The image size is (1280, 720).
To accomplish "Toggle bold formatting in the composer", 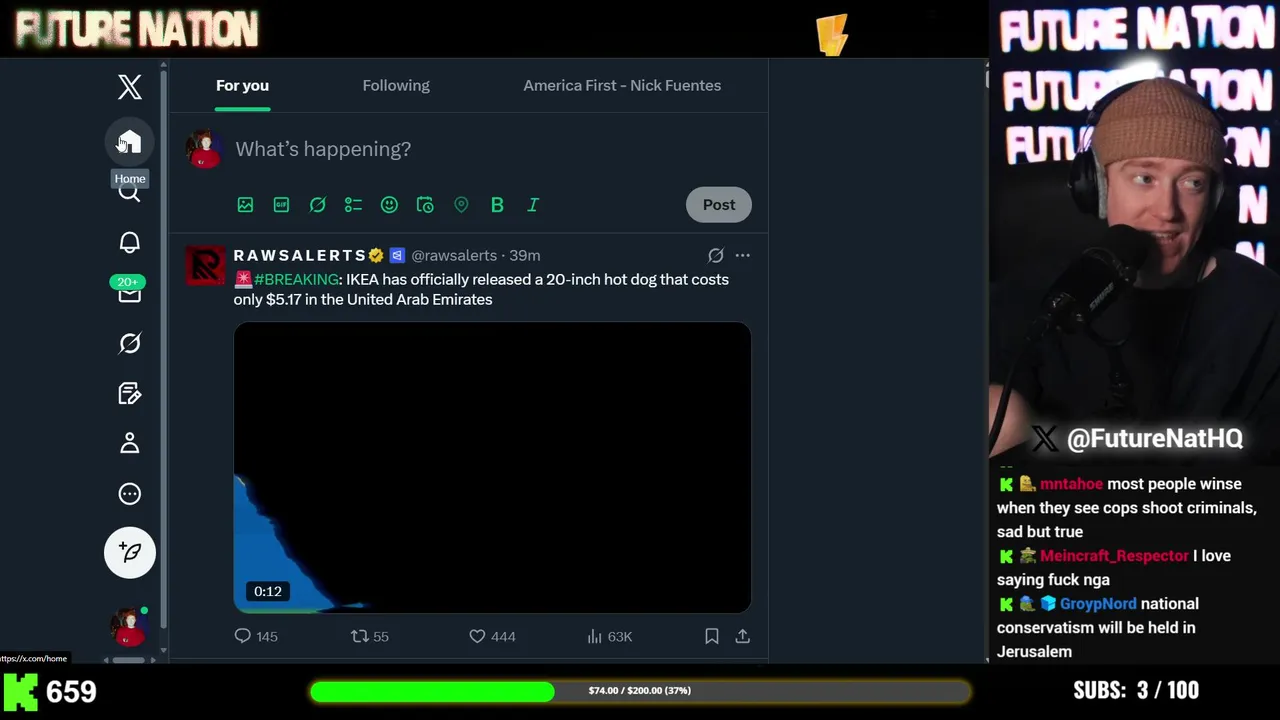I will tap(497, 205).
